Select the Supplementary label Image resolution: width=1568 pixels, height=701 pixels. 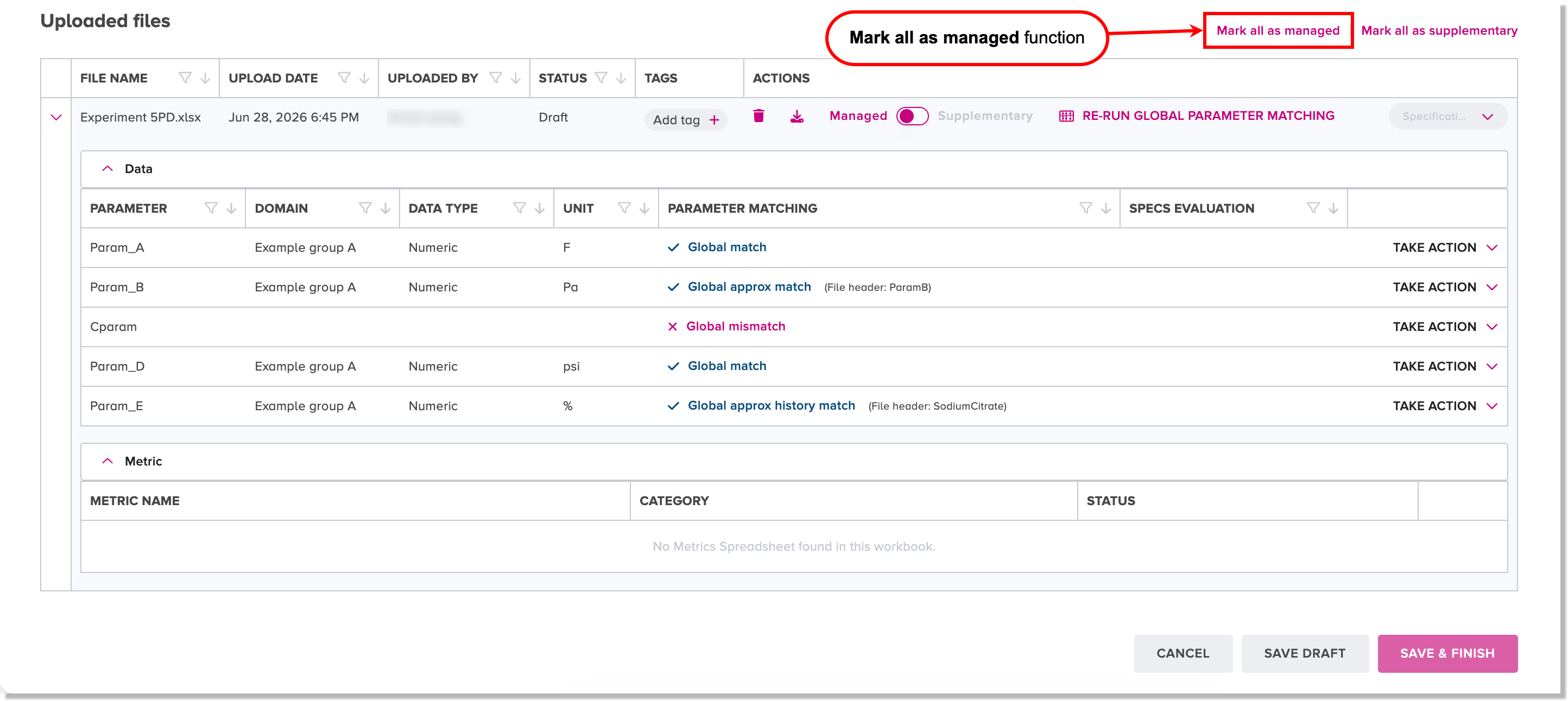pos(984,116)
